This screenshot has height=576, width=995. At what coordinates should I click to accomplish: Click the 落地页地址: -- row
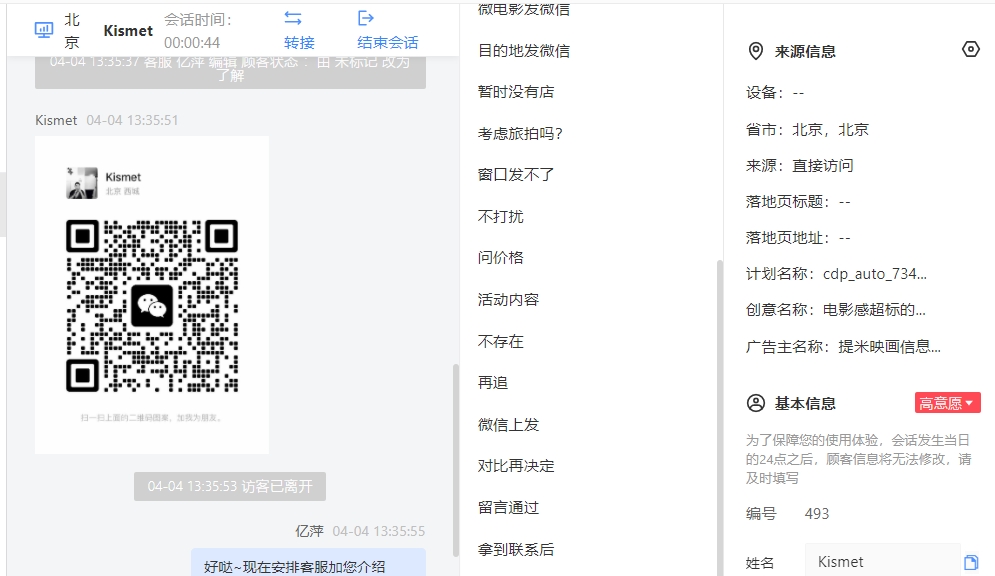[798, 239]
